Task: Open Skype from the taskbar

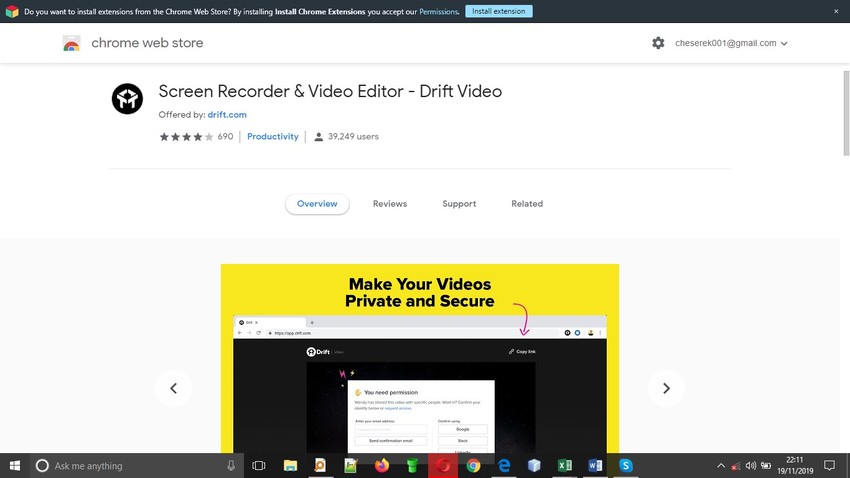Action: coord(626,466)
